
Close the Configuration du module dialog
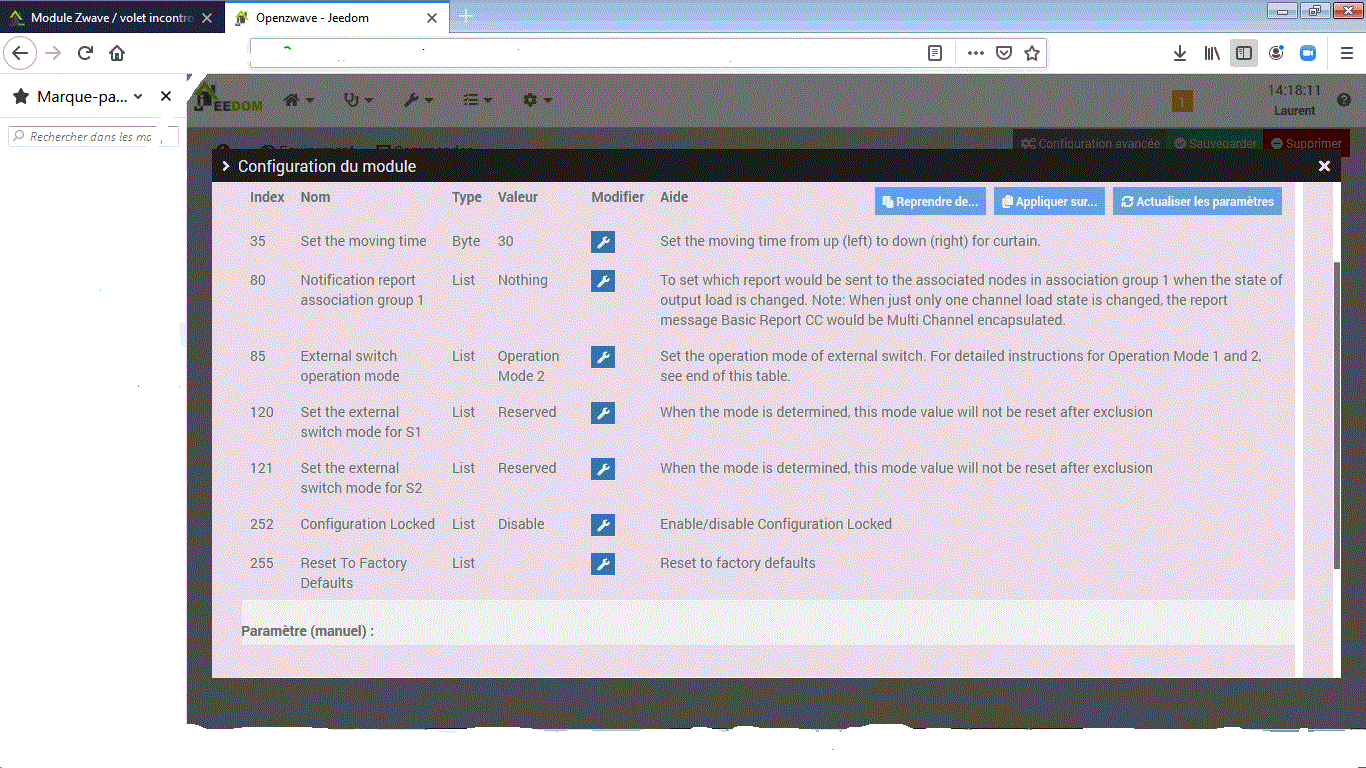(x=1324, y=166)
